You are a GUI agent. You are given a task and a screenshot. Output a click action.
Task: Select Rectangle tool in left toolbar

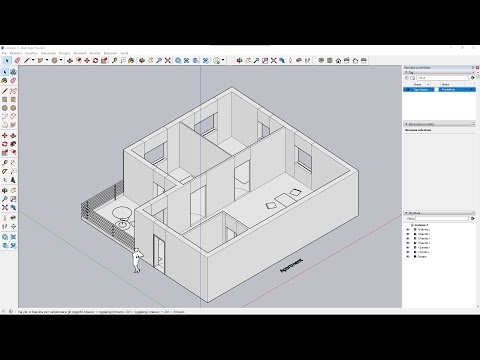click(x=5, y=100)
